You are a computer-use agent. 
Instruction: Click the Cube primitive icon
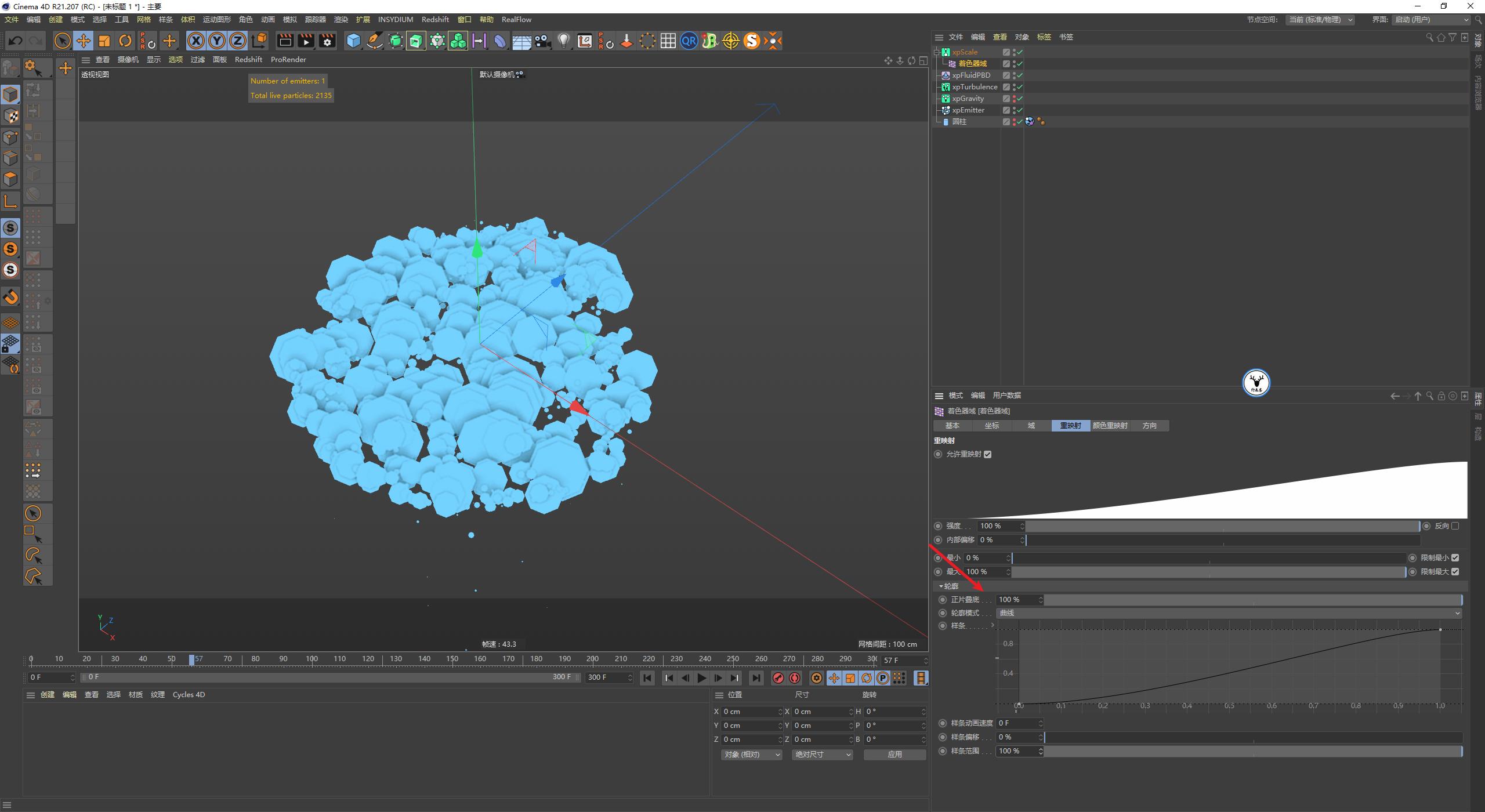click(353, 41)
